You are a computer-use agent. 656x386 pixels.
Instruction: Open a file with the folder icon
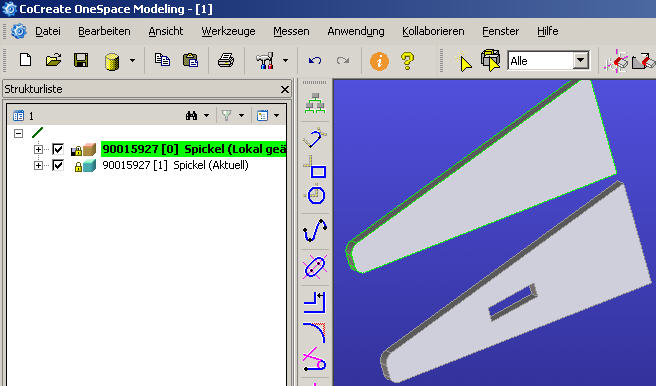click(53, 61)
